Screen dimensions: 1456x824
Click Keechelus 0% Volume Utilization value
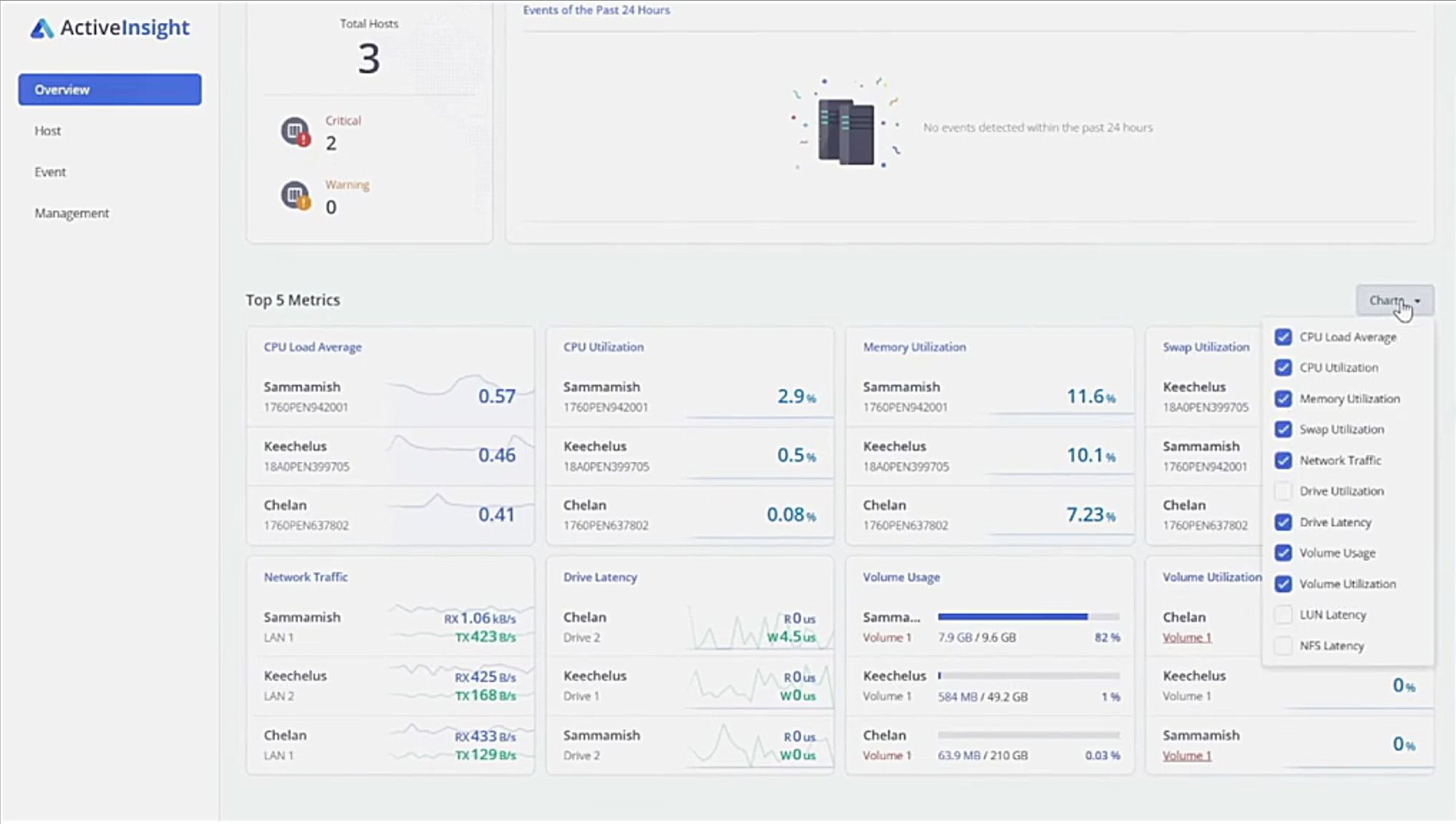1404,686
